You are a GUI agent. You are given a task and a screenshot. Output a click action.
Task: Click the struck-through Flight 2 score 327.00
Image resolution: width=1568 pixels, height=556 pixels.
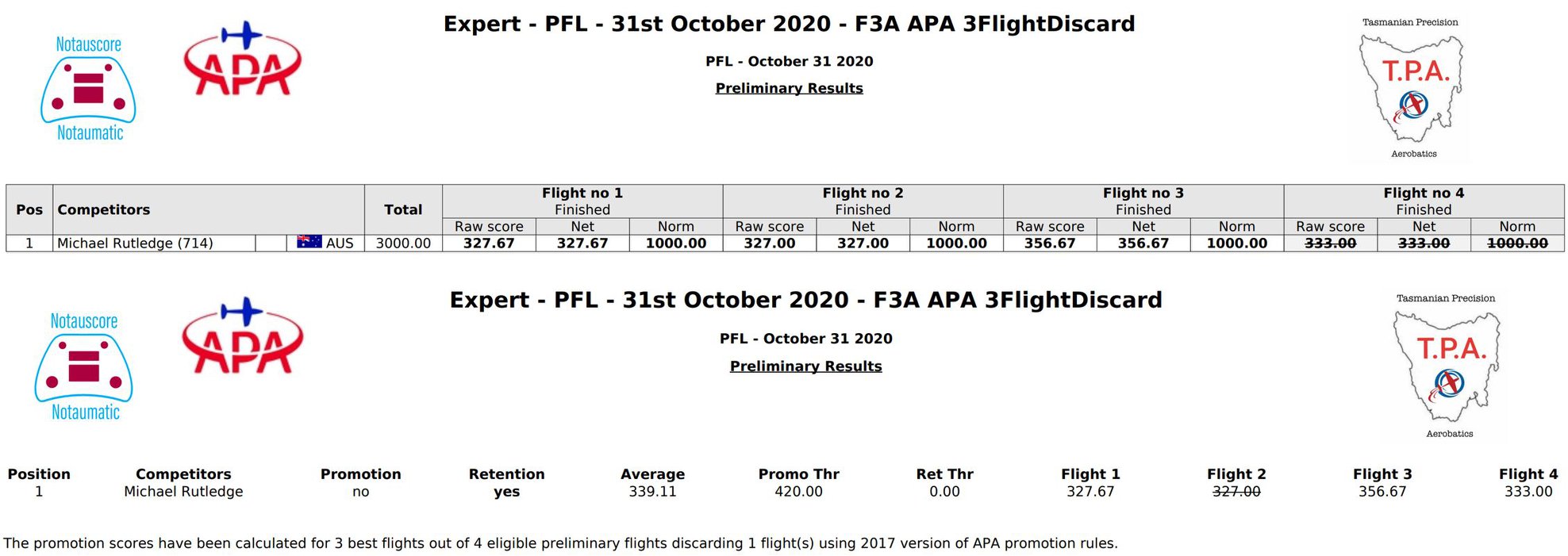click(1236, 491)
